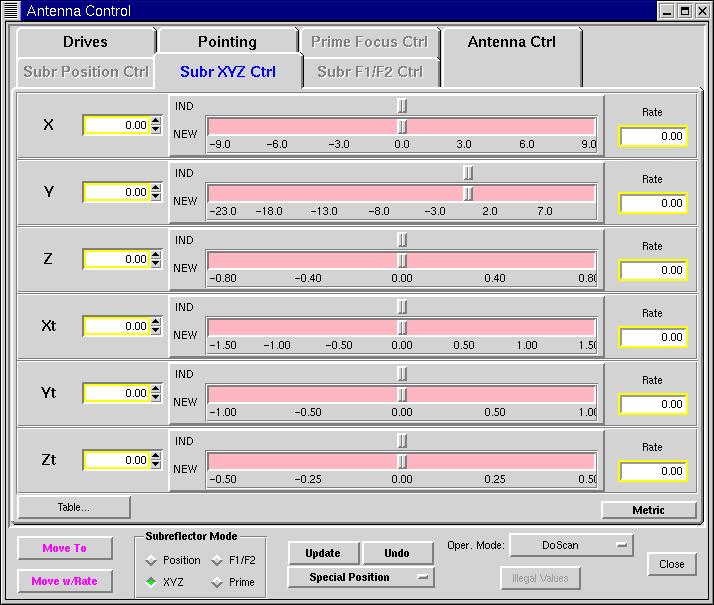714x605 pixels.
Task: Click the X NEW slider handle
Action: point(403,126)
